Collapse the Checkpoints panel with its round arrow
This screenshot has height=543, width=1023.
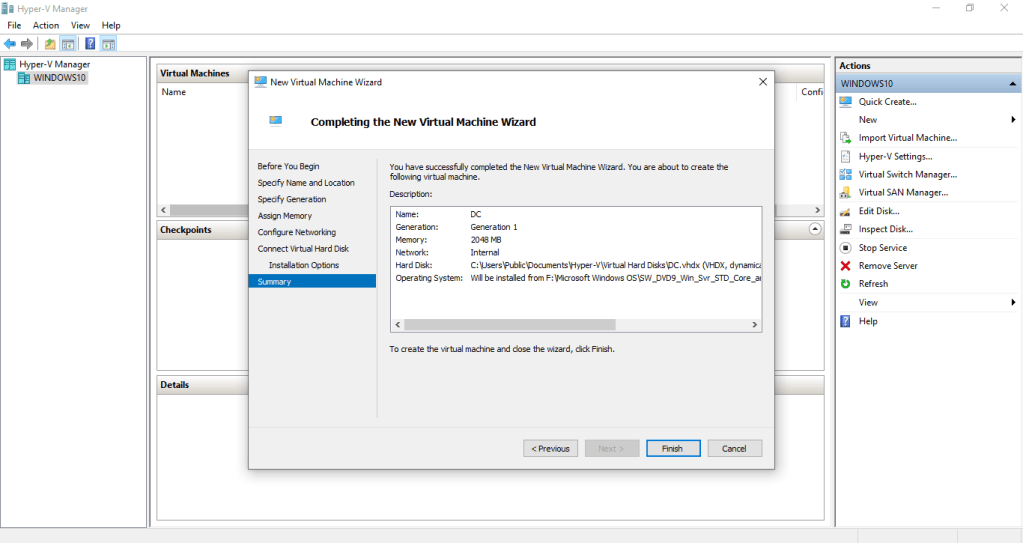[815, 229]
